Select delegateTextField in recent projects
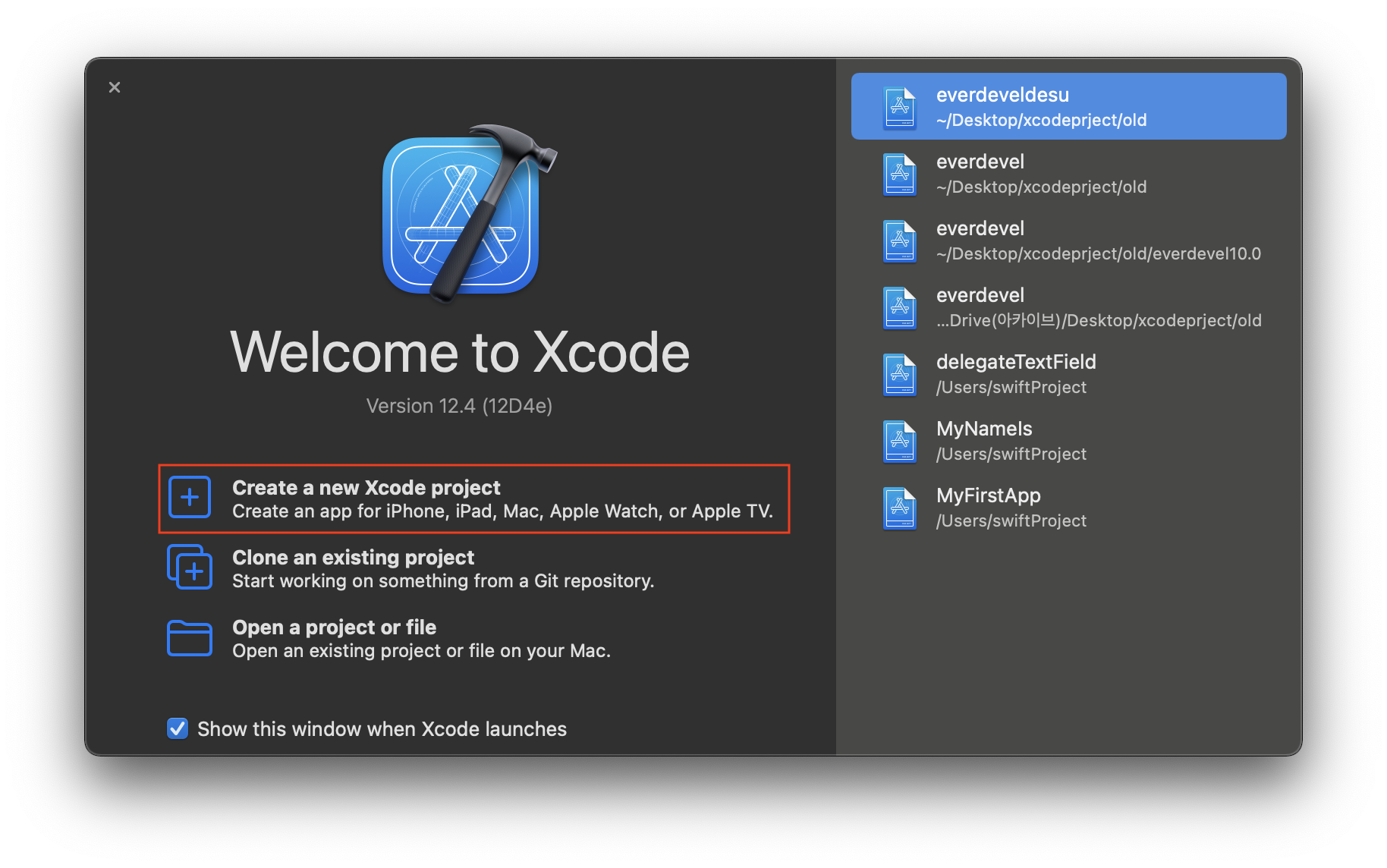 [1068, 373]
